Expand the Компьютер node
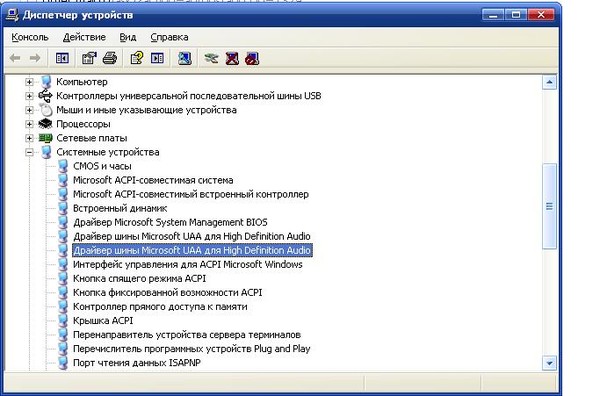This screenshot has width=600, height=396. click(x=29, y=81)
